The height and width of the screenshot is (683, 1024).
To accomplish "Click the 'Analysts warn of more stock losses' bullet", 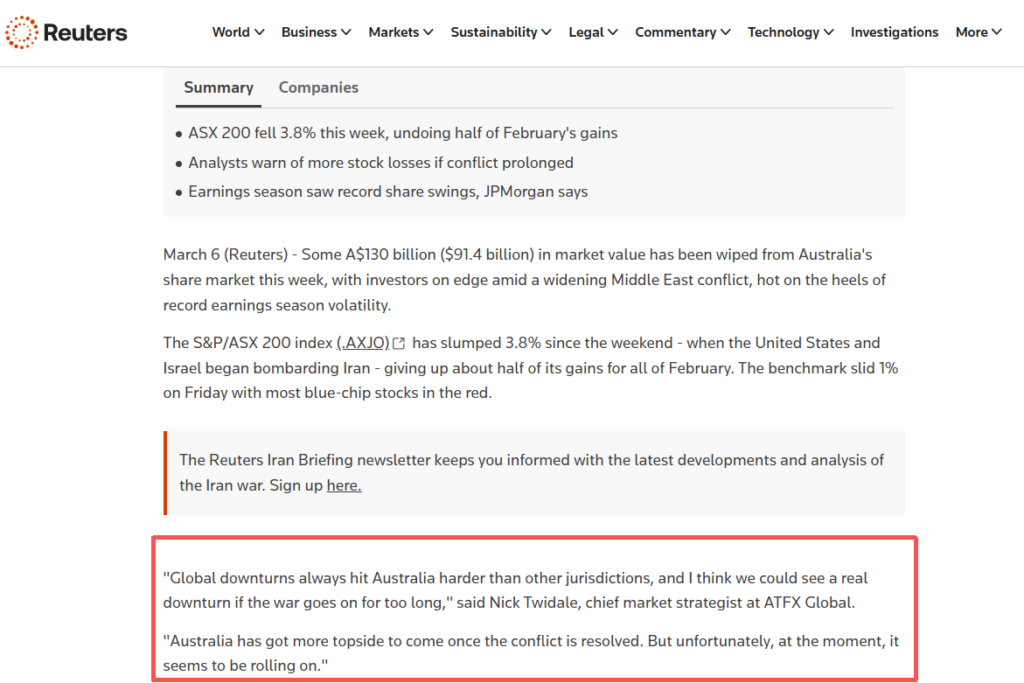I will (x=381, y=163).
